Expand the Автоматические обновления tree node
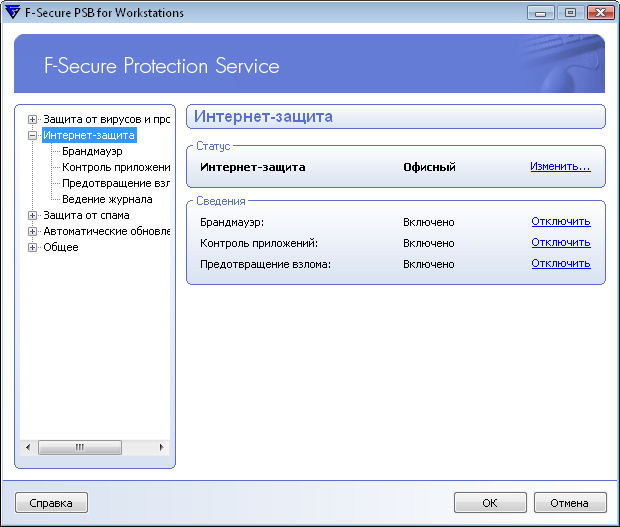This screenshot has height=527, width=620. (x=32, y=231)
